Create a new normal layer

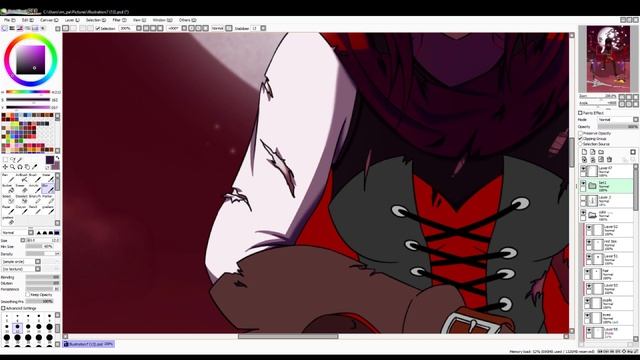click(584, 152)
